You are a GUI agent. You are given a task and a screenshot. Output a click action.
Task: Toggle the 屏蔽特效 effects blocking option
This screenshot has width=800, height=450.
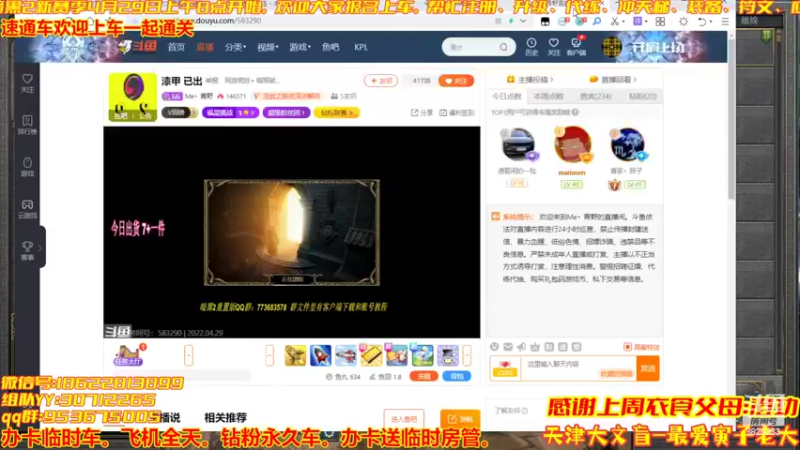coord(641,347)
